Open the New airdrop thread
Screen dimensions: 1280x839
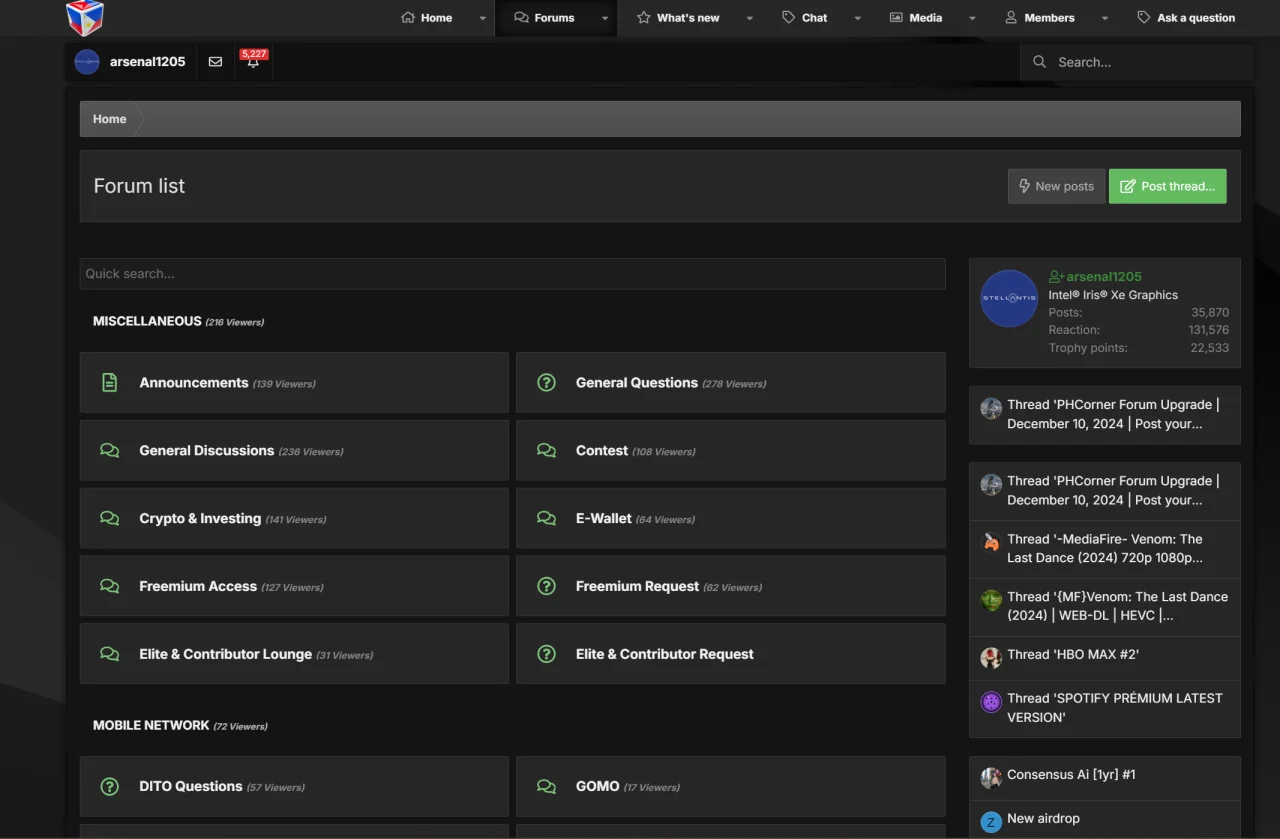pos(1043,819)
